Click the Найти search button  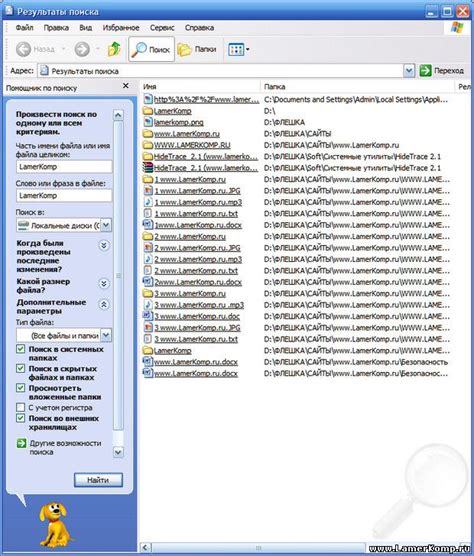click(x=98, y=480)
